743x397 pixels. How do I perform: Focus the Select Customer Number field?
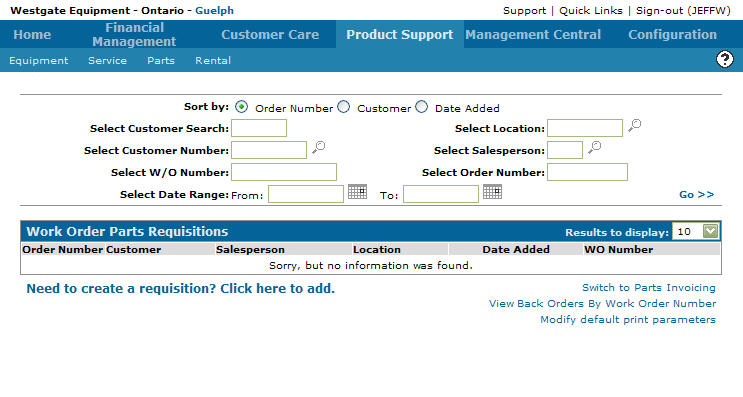tap(269, 150)
